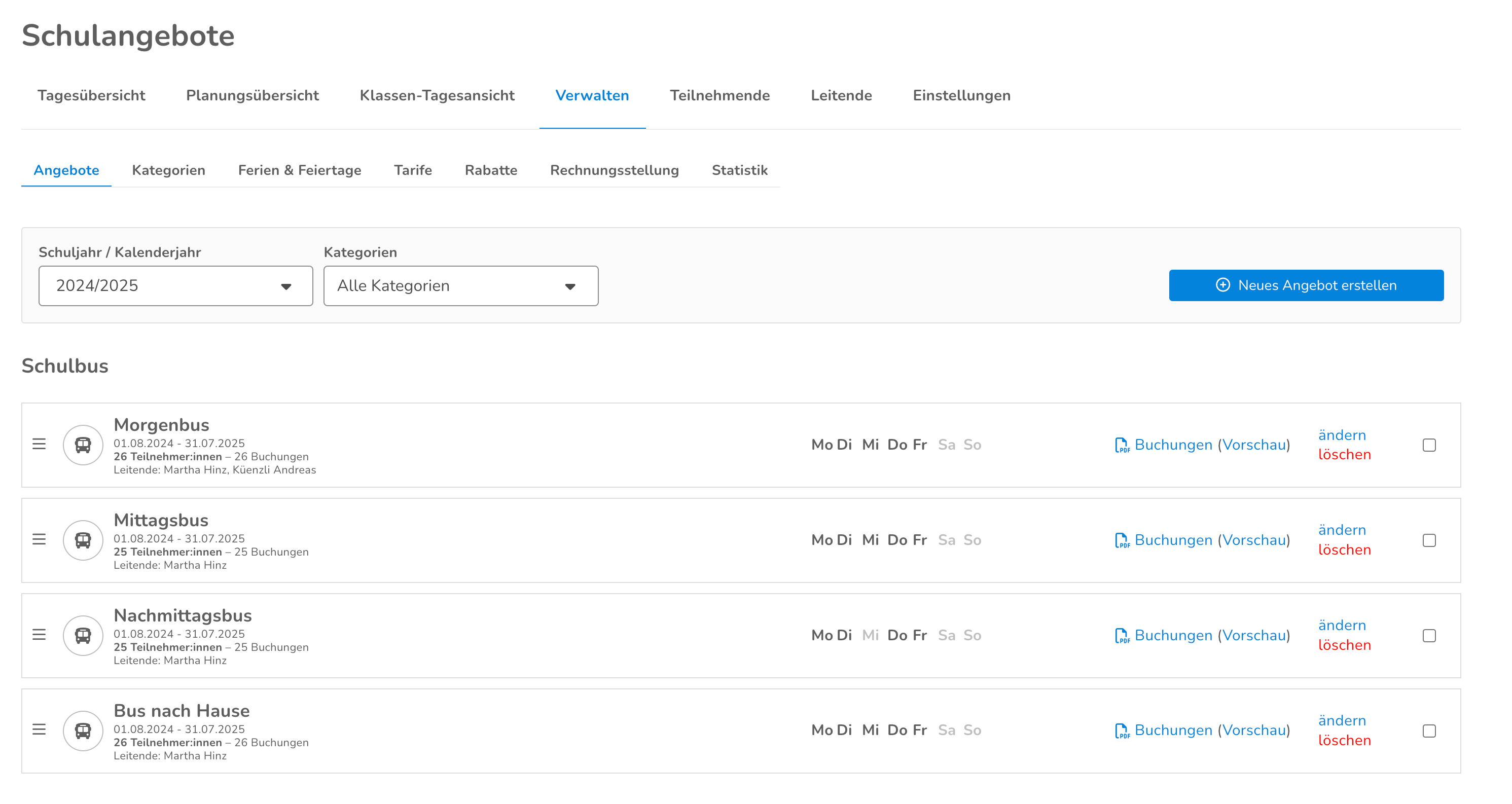Open the Schuljahr 2024/2025 dropdown

[x=175, y=286]
